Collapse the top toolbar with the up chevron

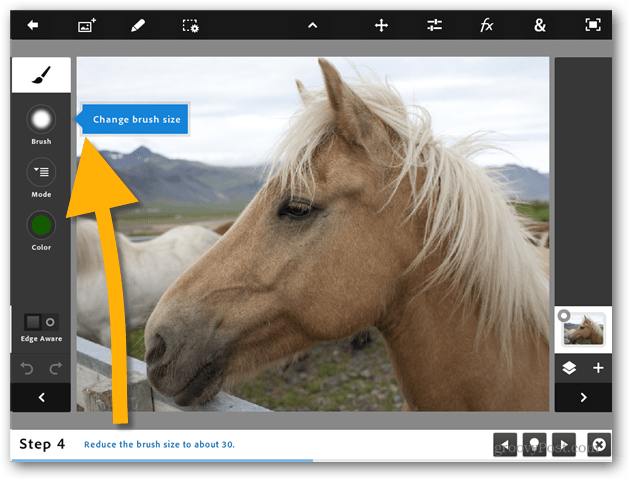point(313,26)
